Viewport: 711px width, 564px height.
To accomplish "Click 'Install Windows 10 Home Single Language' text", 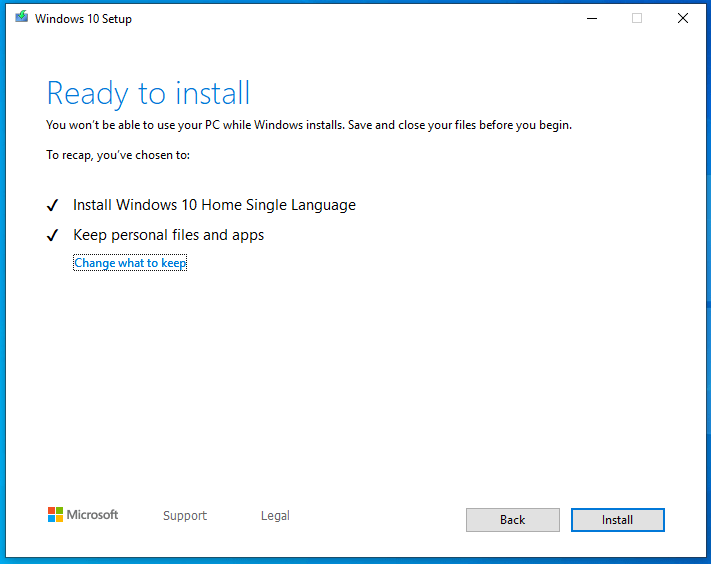I will click(214, 205).
